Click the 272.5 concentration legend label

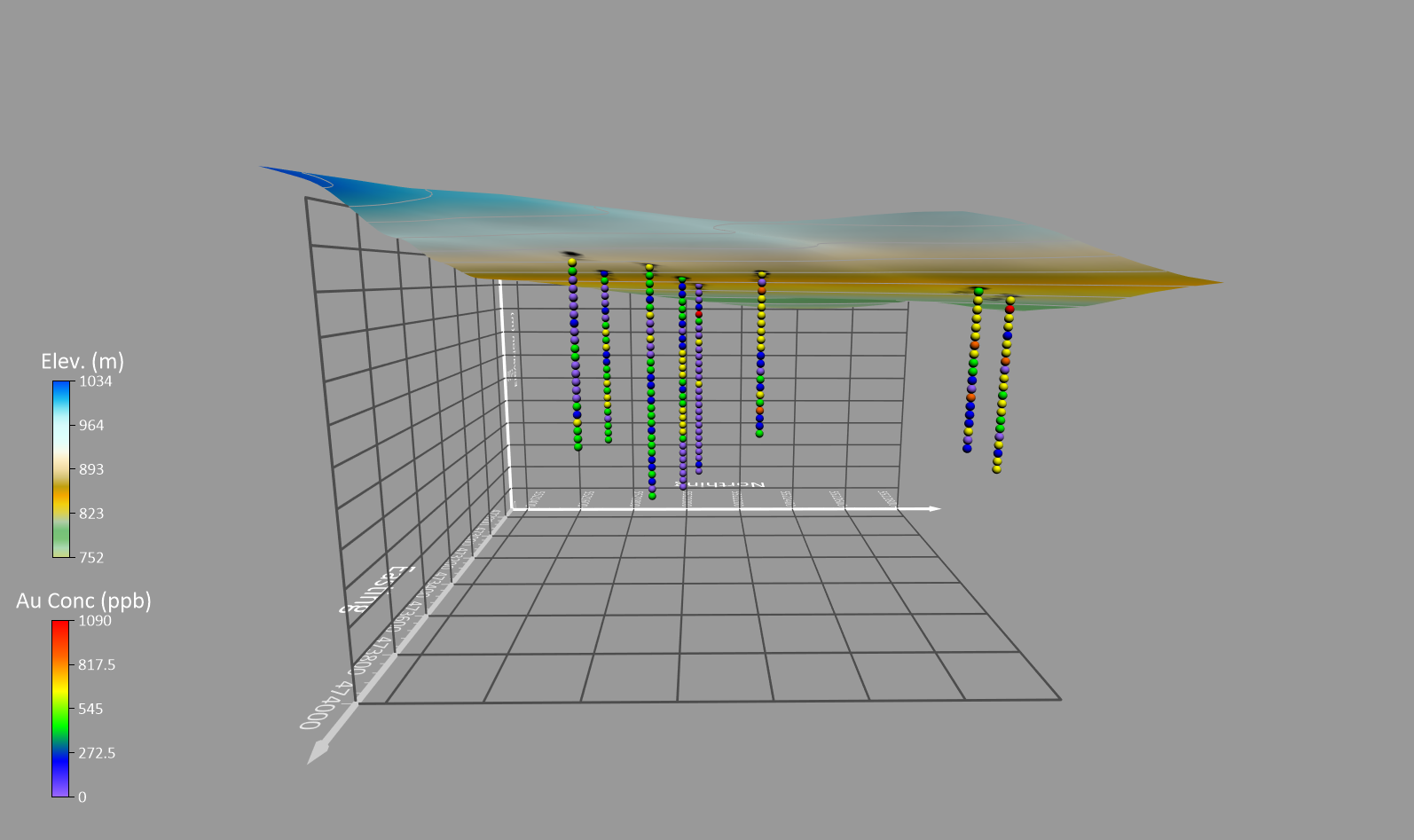pos(96,753)
